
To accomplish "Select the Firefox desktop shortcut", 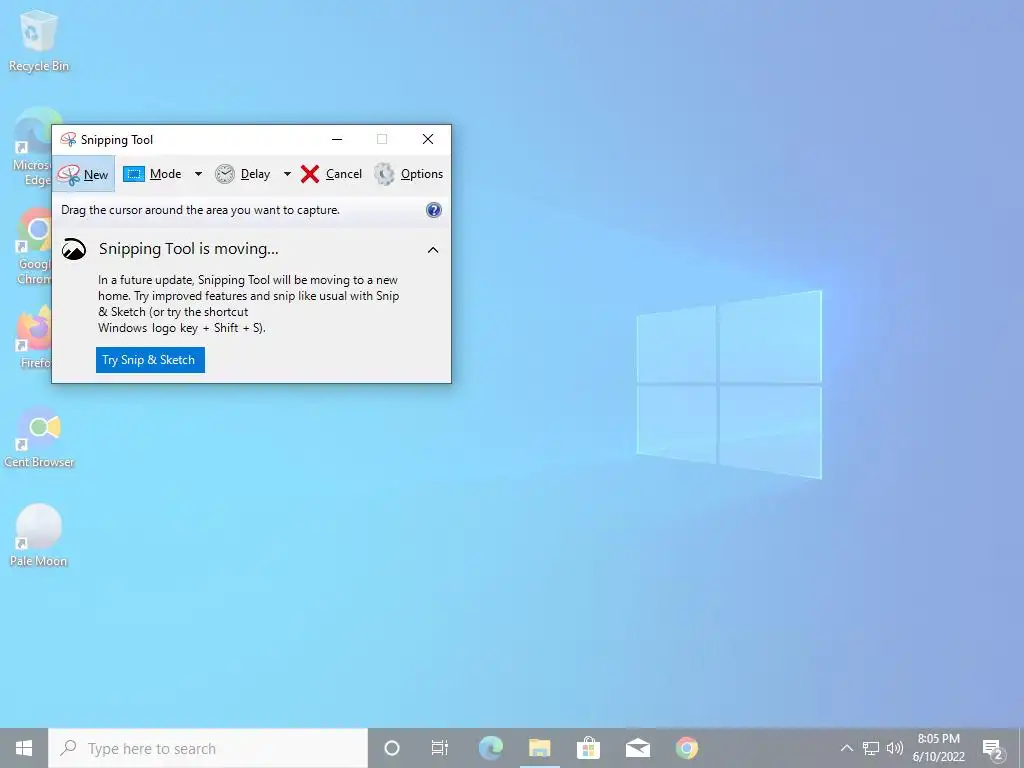I will pos(34,338).
